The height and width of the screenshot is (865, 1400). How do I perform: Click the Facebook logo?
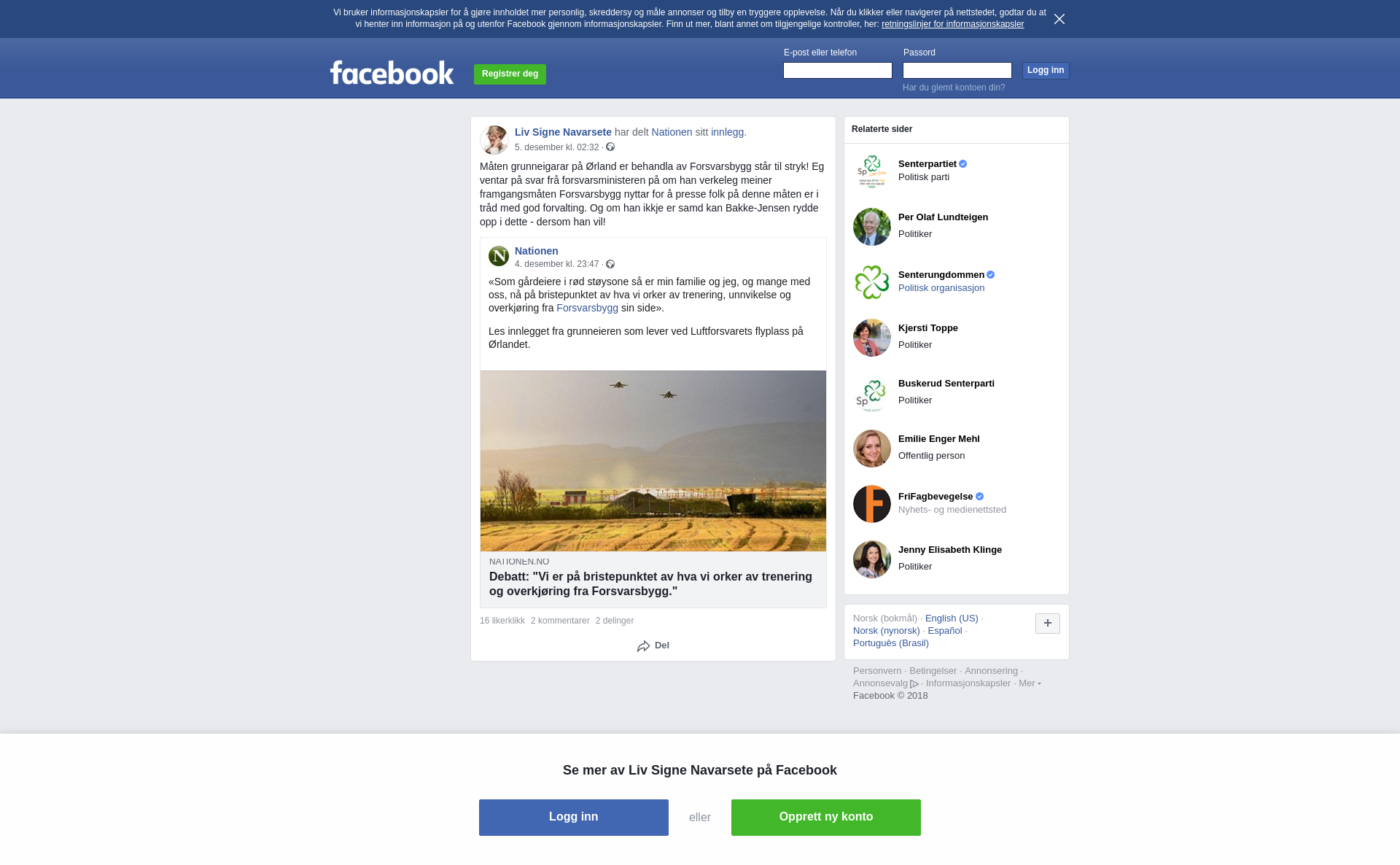pos(392,72)
